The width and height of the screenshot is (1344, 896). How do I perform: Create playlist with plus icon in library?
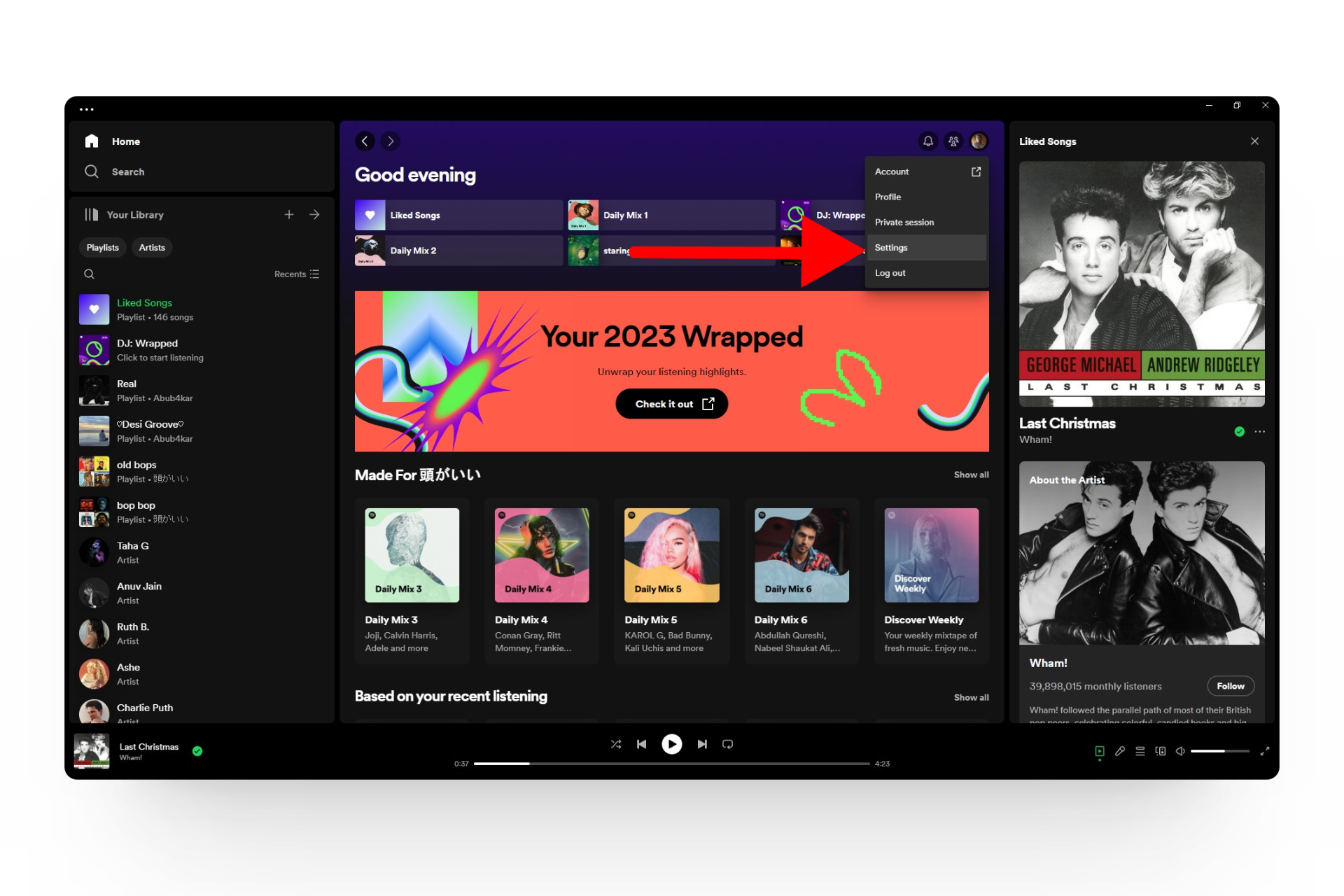point(289,215)
